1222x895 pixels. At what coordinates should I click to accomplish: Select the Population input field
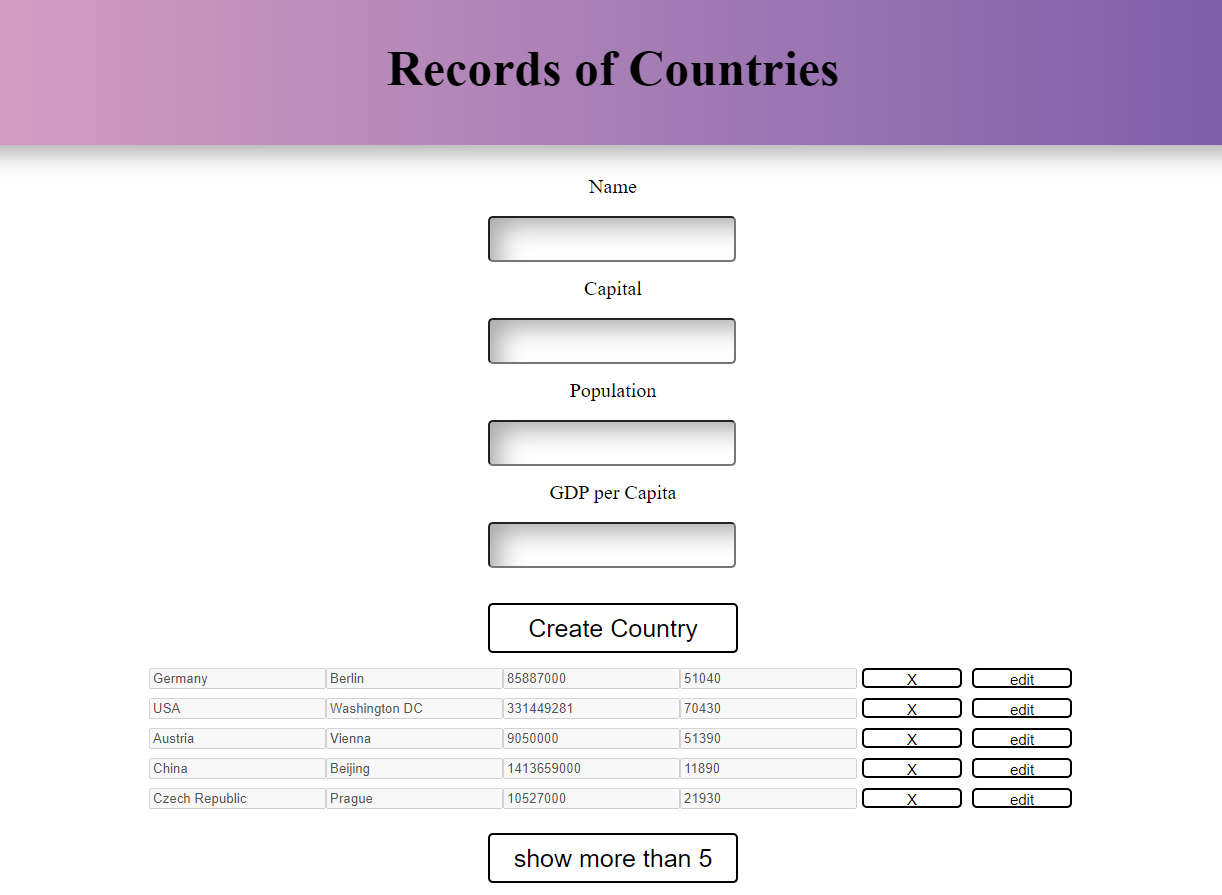coord(612,443)
